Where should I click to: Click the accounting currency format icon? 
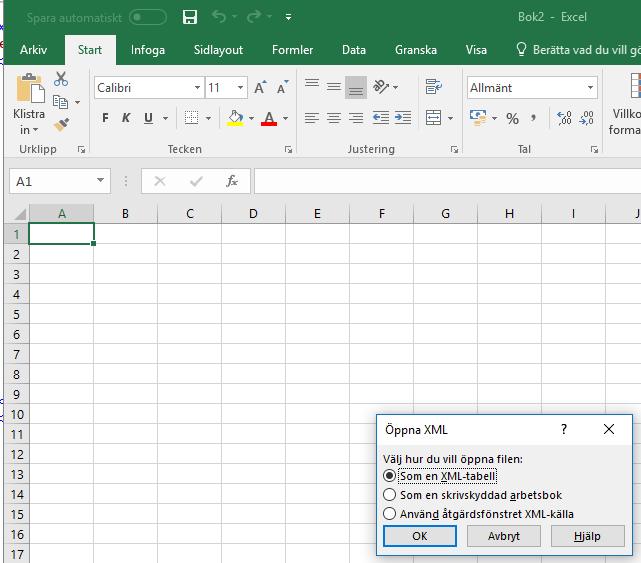click(478, 118)
